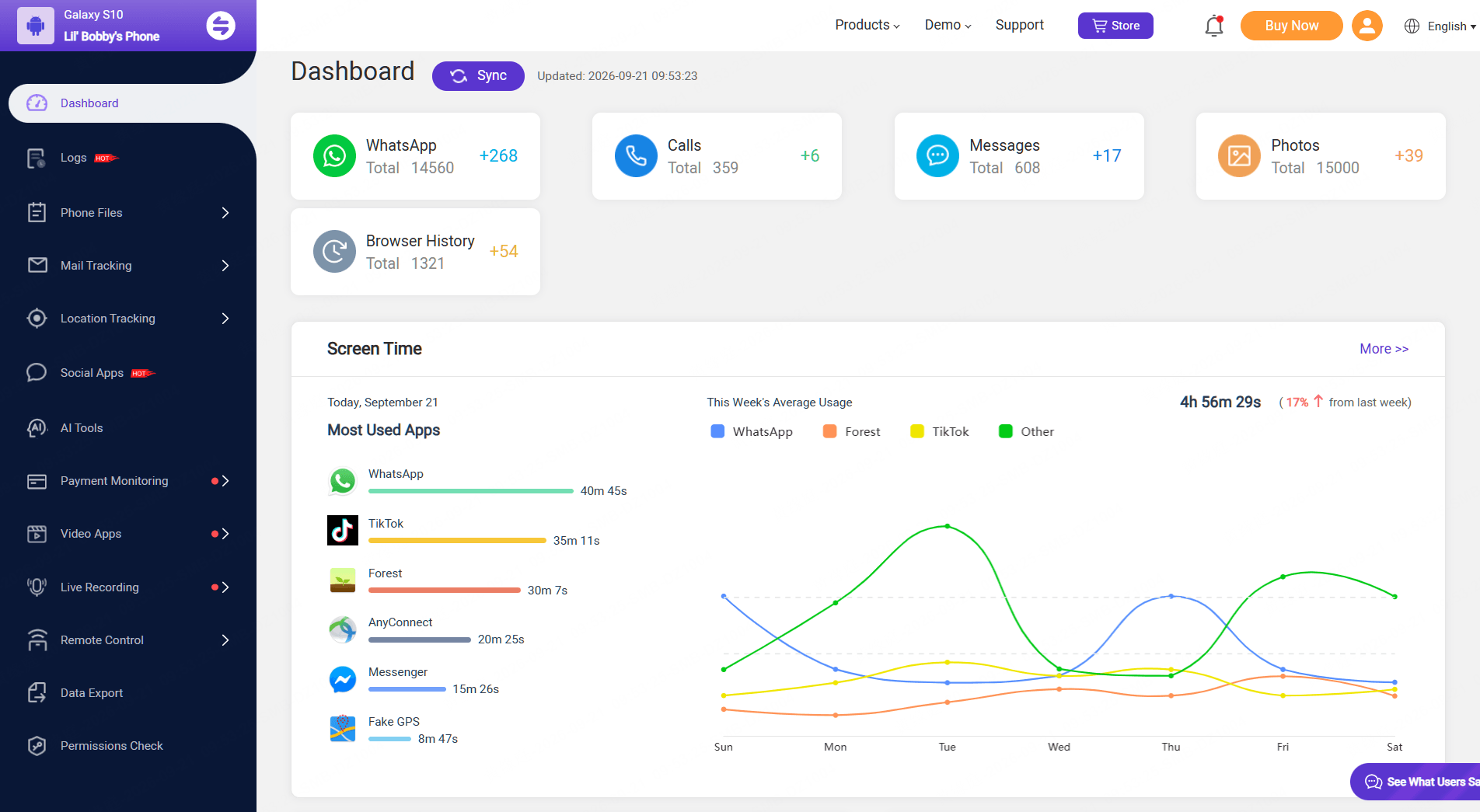
Task: Click the Buy Now button
Action: point(1291,26)
